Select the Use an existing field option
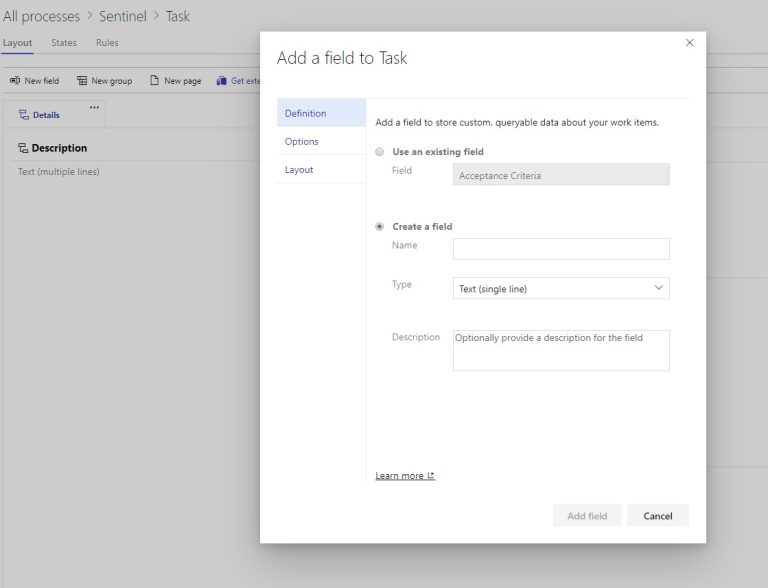The height and width of the screenshot is (588, 768). 379,152
